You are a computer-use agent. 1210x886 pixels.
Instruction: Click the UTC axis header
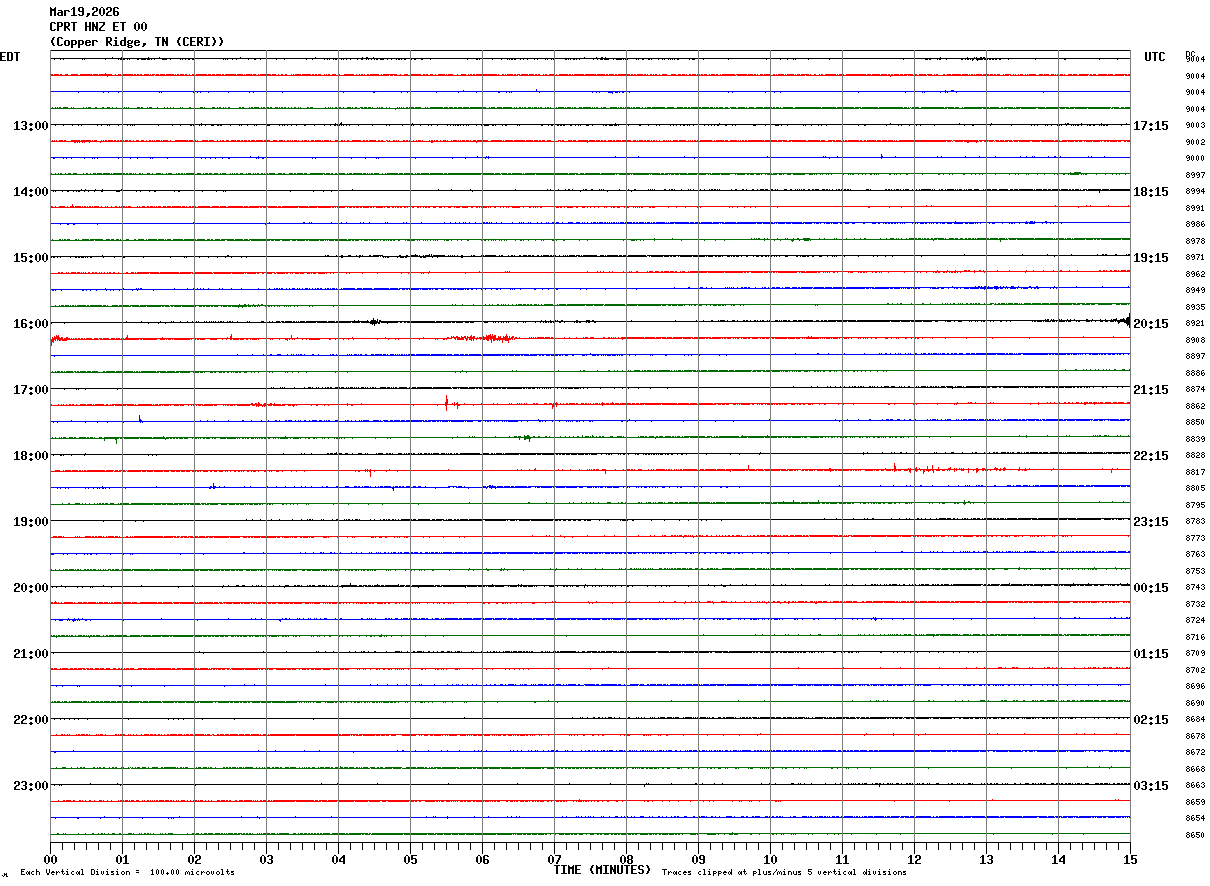point(1155,57)
